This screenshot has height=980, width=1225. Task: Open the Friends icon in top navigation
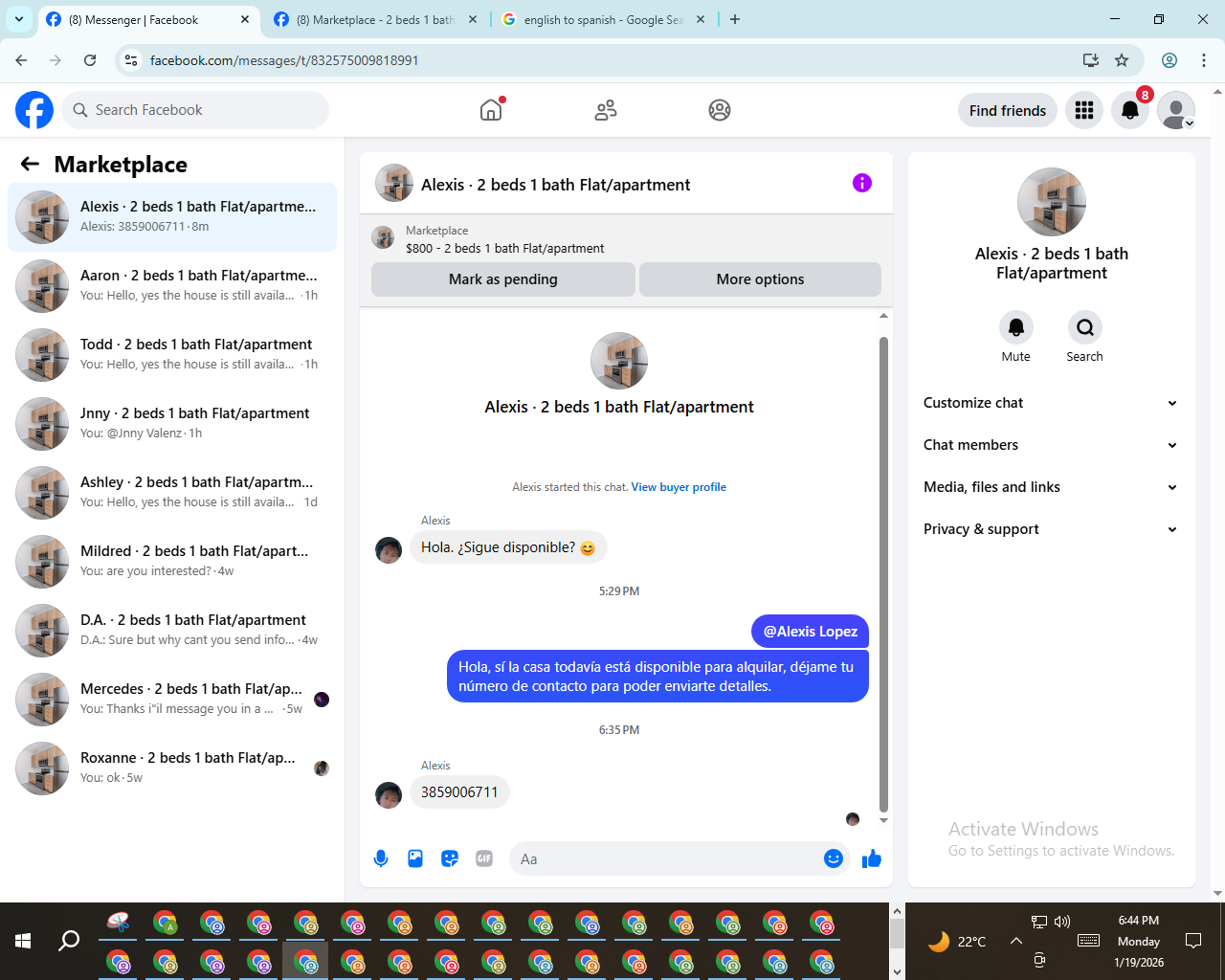(606, 110)
